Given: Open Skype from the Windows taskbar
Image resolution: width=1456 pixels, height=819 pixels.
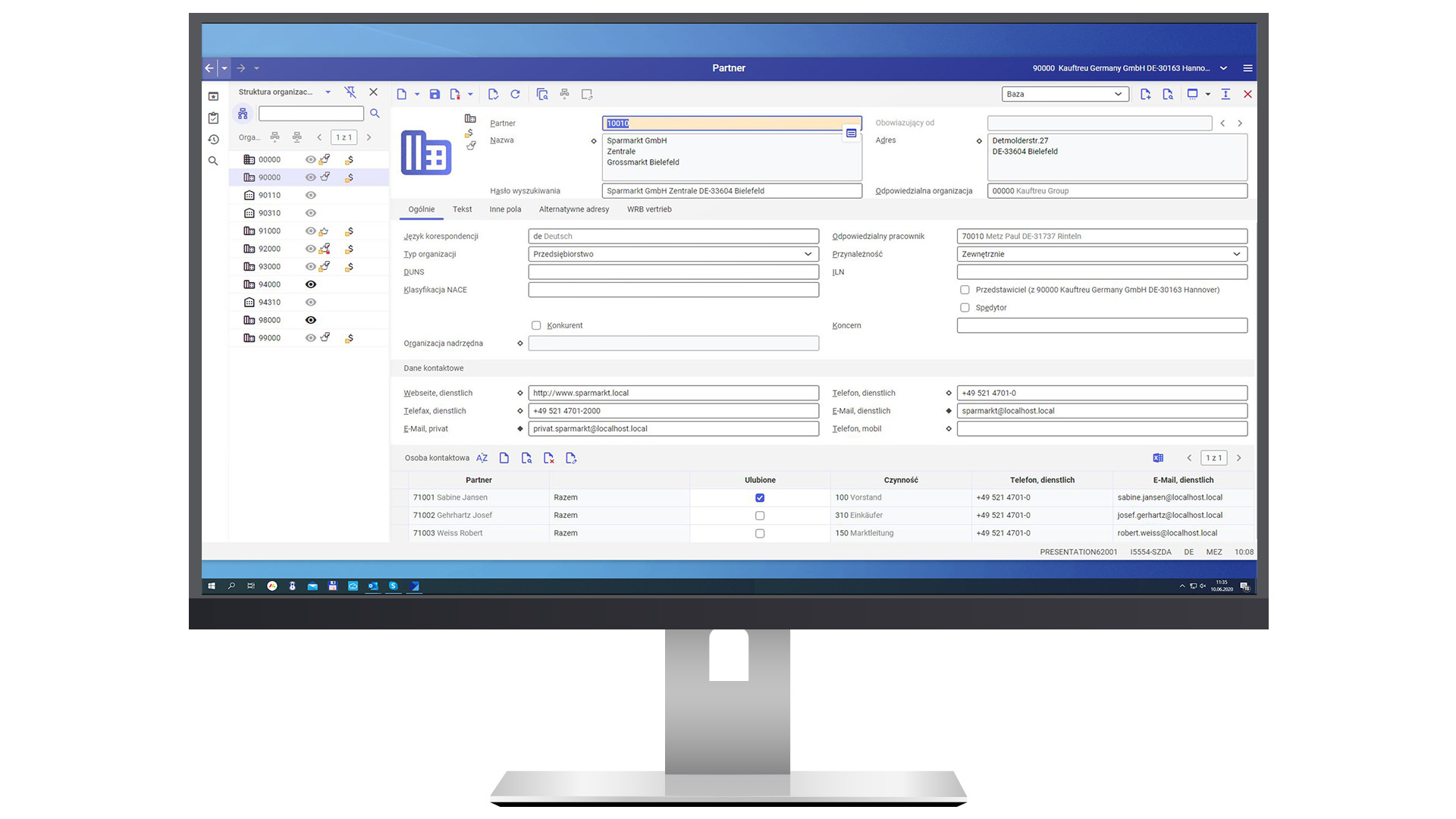Looking at the screenshot, I should tap(393, 586).
